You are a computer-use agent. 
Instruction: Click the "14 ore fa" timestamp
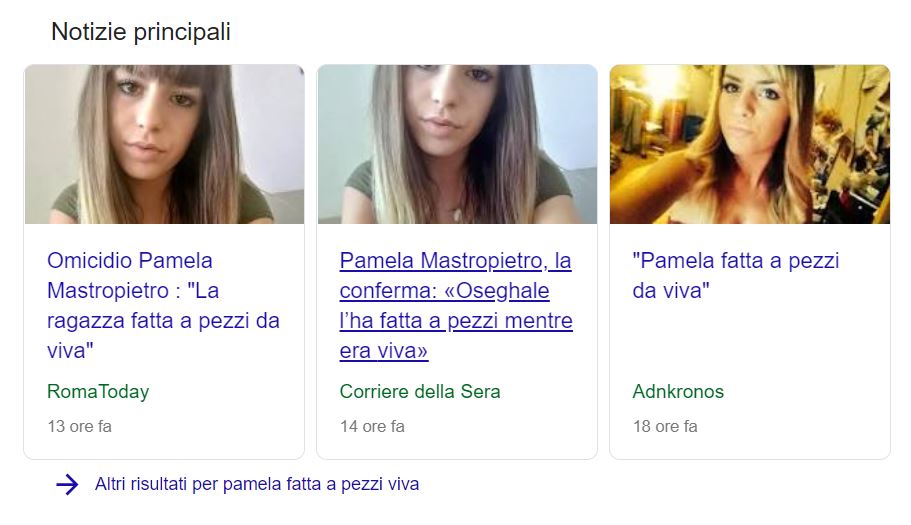pyautogui.click(x=372, y=426)
